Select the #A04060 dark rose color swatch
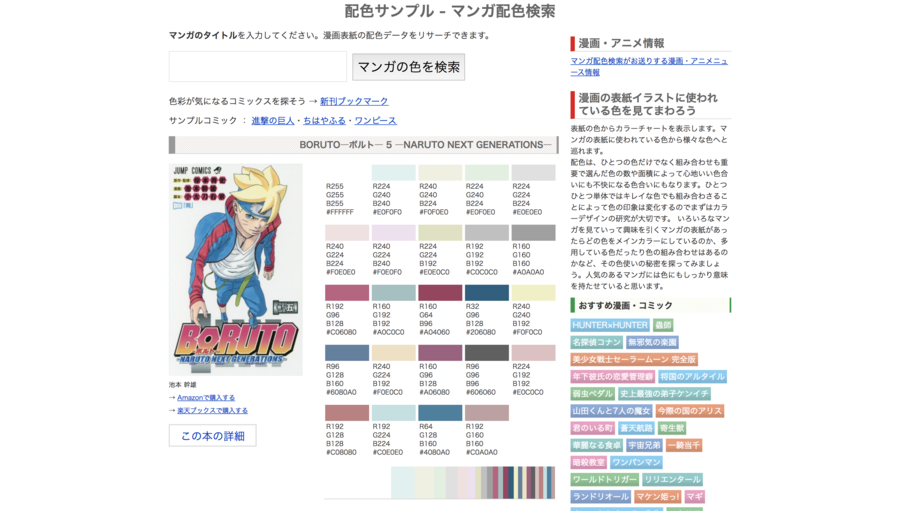The width and height of the screenshot is (900, 511). point(440,293)
